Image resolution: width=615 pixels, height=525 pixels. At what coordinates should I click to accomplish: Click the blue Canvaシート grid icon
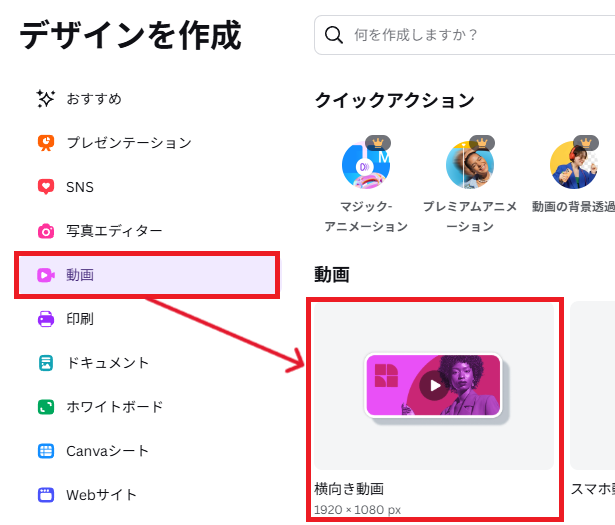point(46,451)
